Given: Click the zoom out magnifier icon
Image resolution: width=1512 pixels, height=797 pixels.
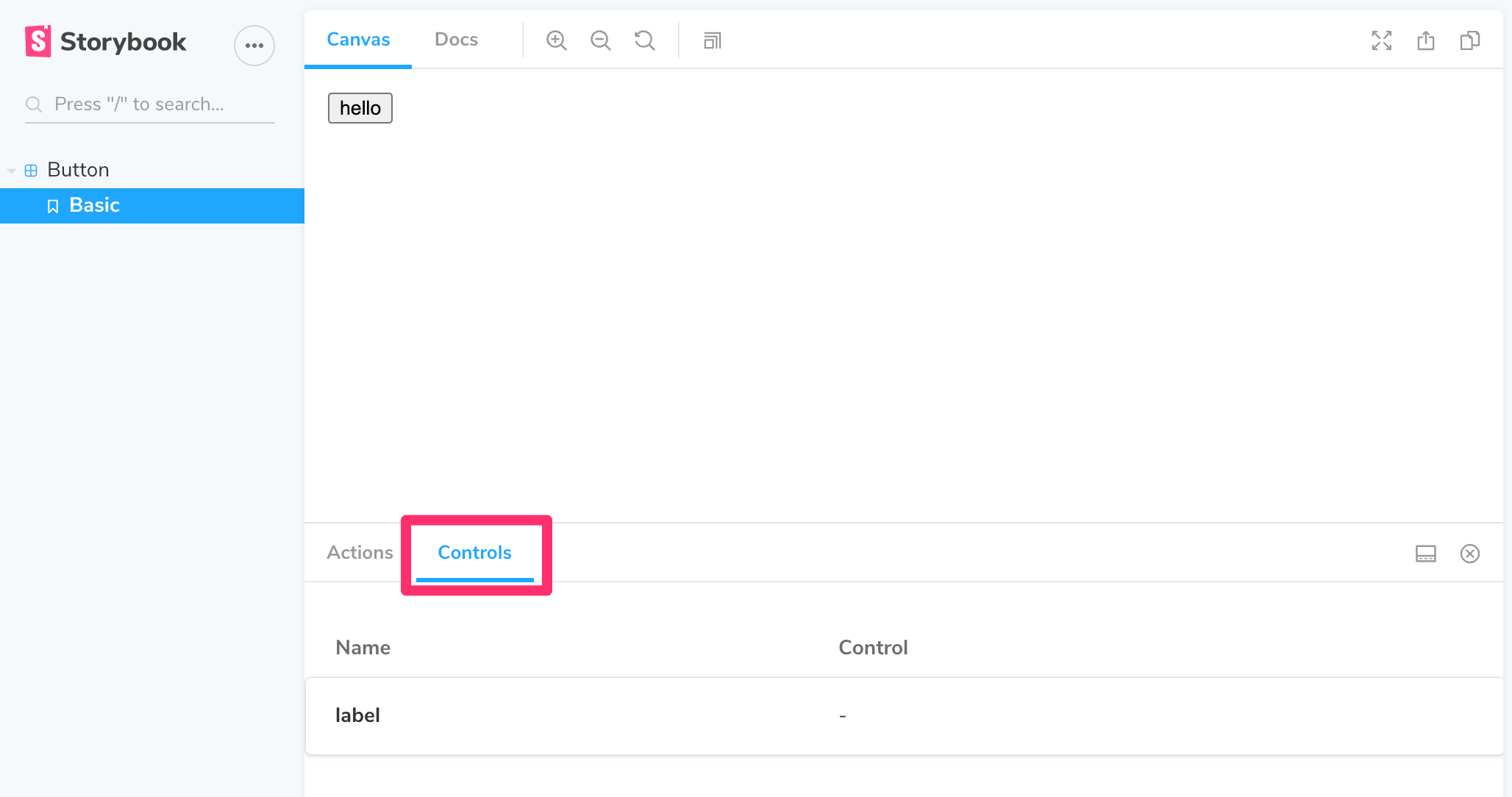Looking at the screenshot, I should (x=600, y=40).
